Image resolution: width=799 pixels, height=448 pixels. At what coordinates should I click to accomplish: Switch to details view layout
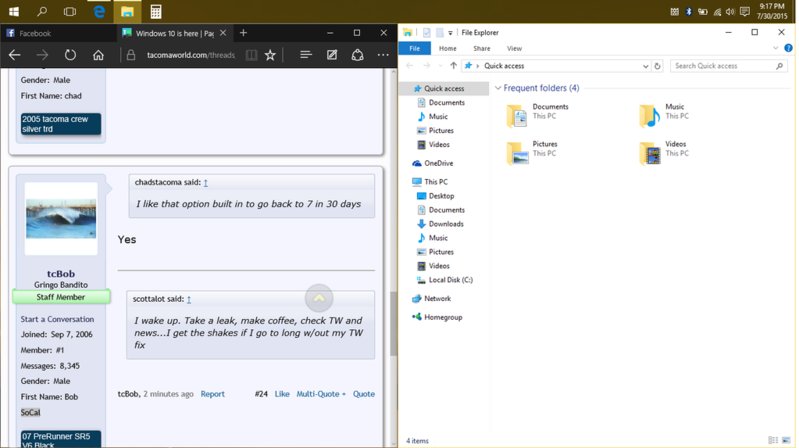[773, 440]
